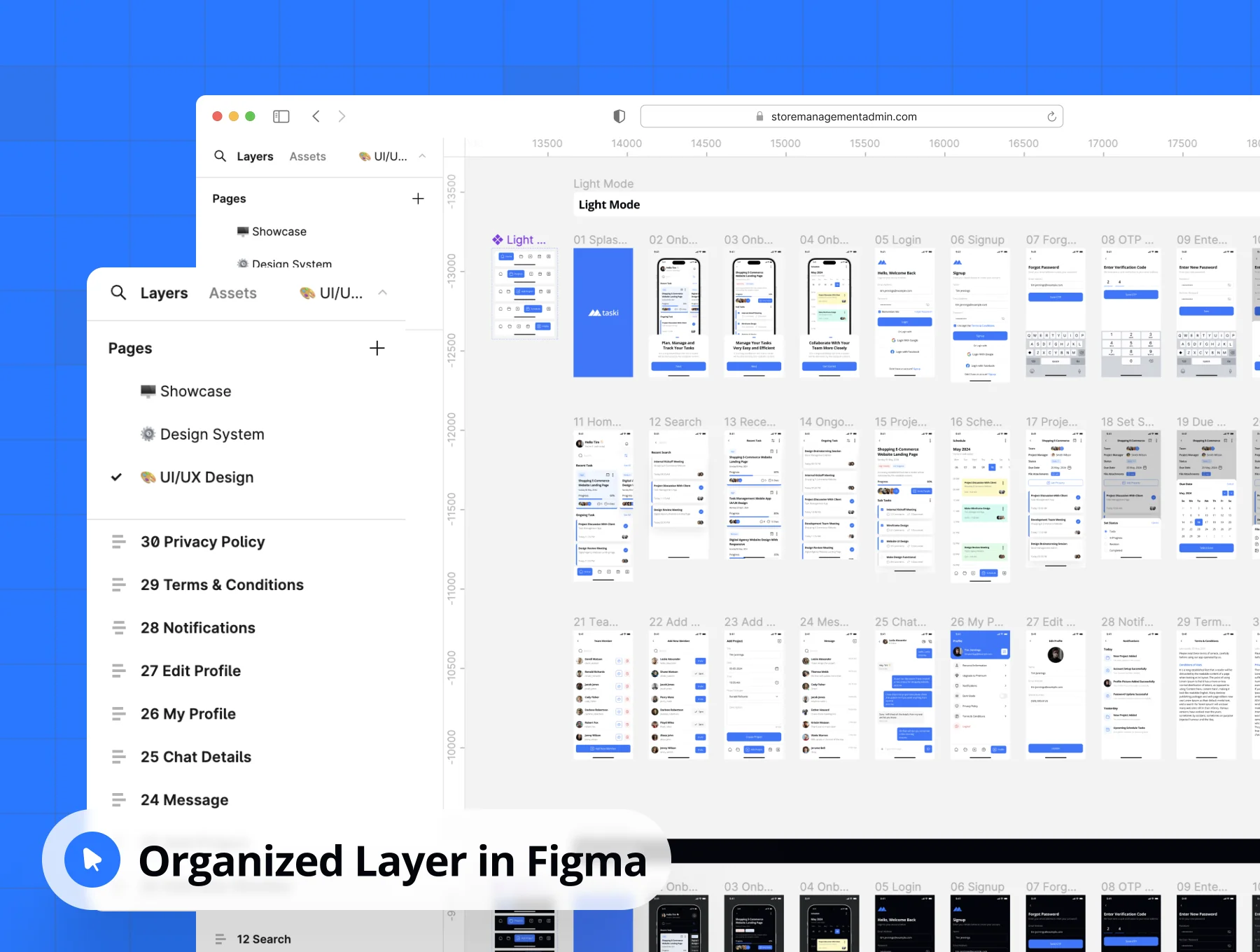Click the checkmark beside UI/UX Design

(x=116, y=477)
